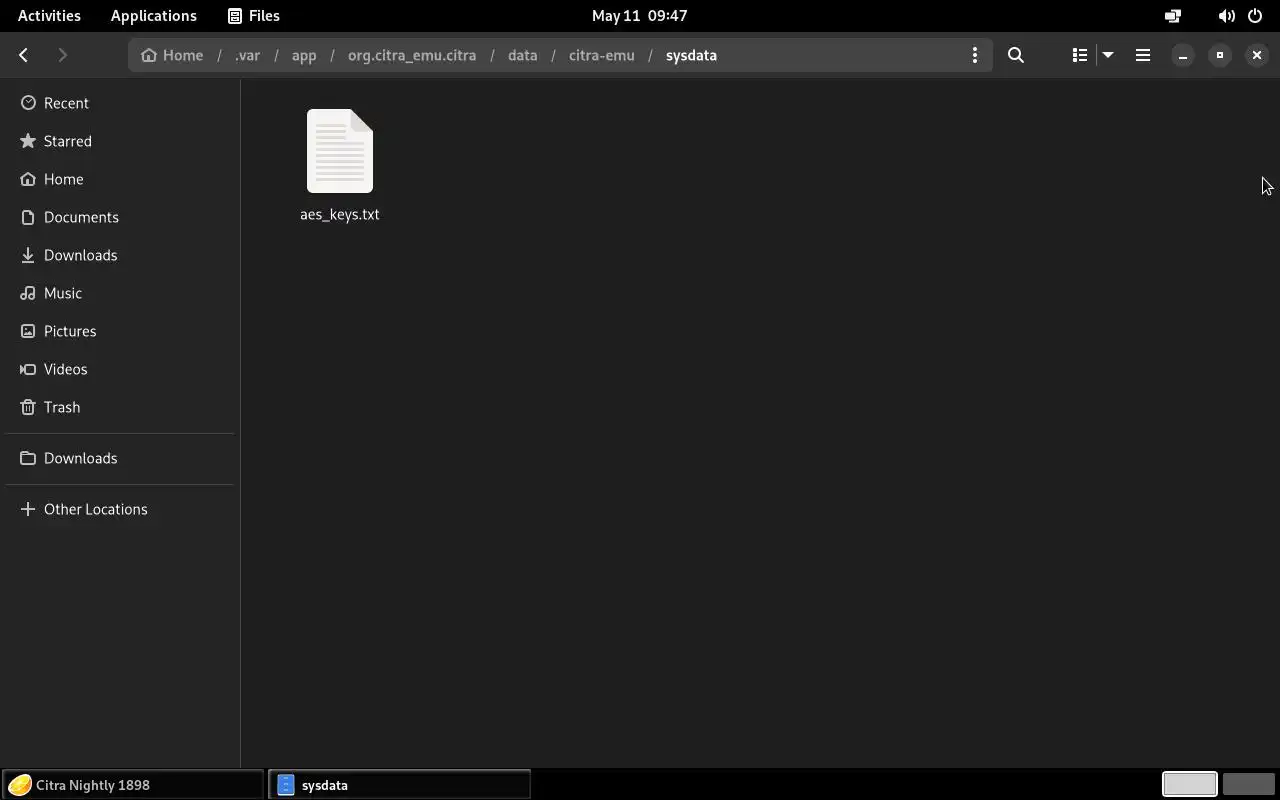Close the Files window
Image resolution: width=1280 pixels, height=800 pixels.
[1257, 55]
